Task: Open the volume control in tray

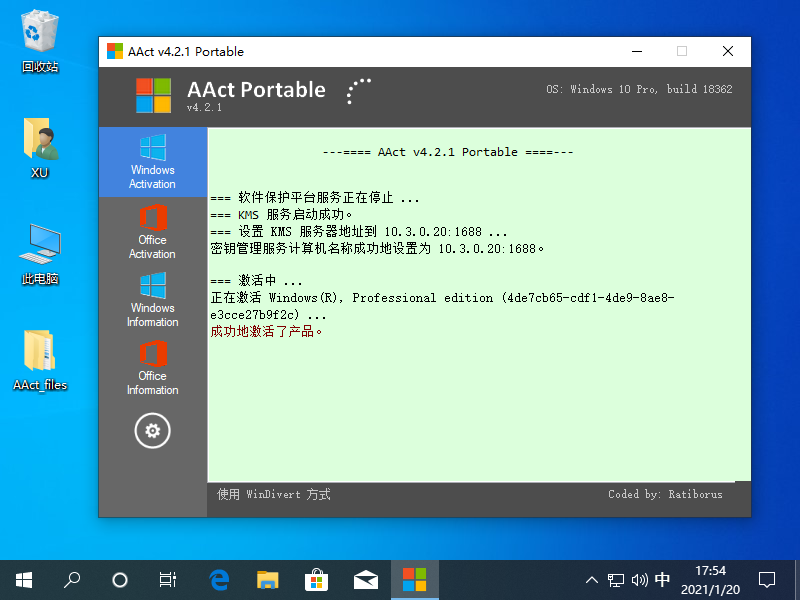Action: coord(640,580)
